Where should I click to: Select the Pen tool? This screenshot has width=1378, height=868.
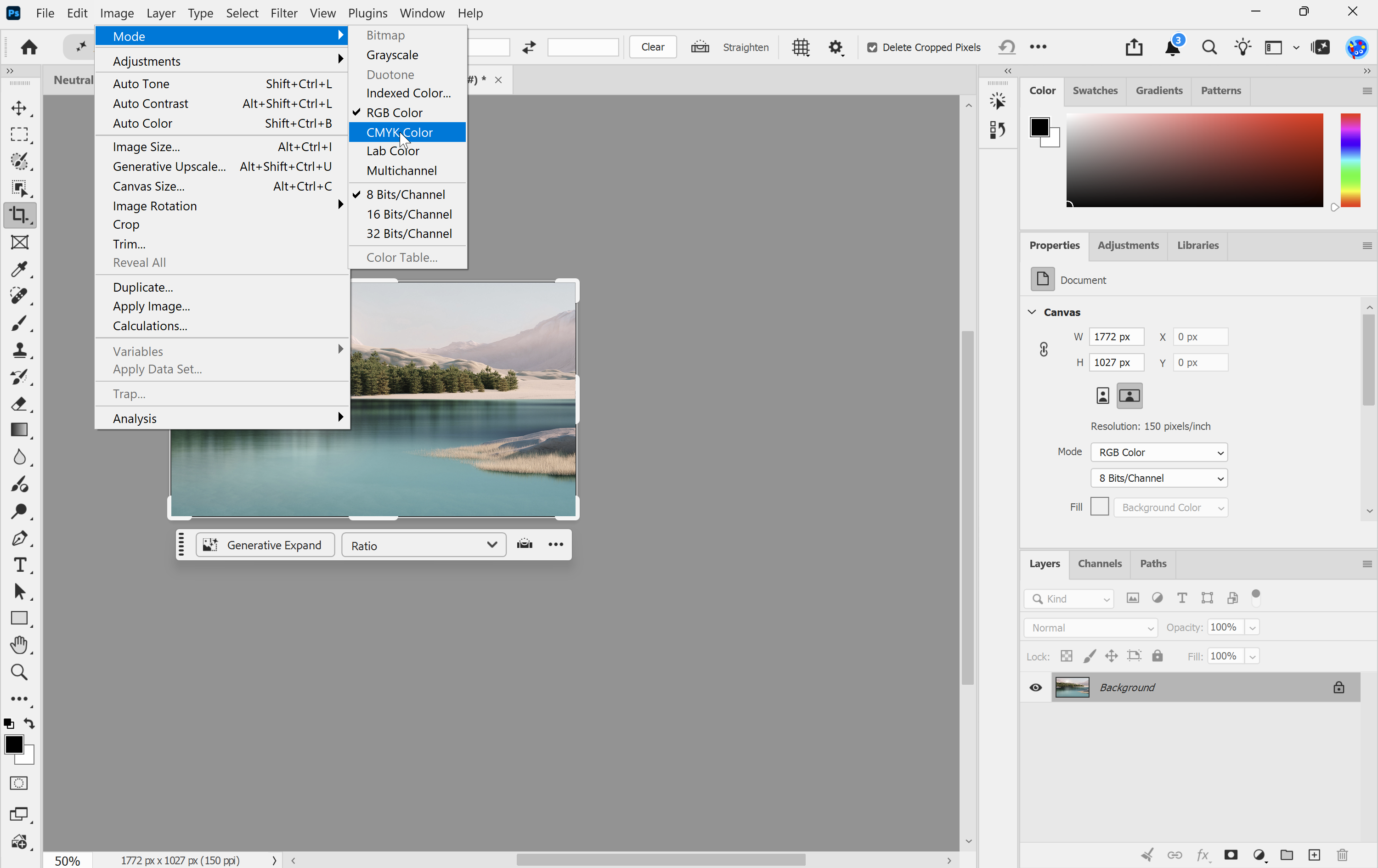[19, 538]
